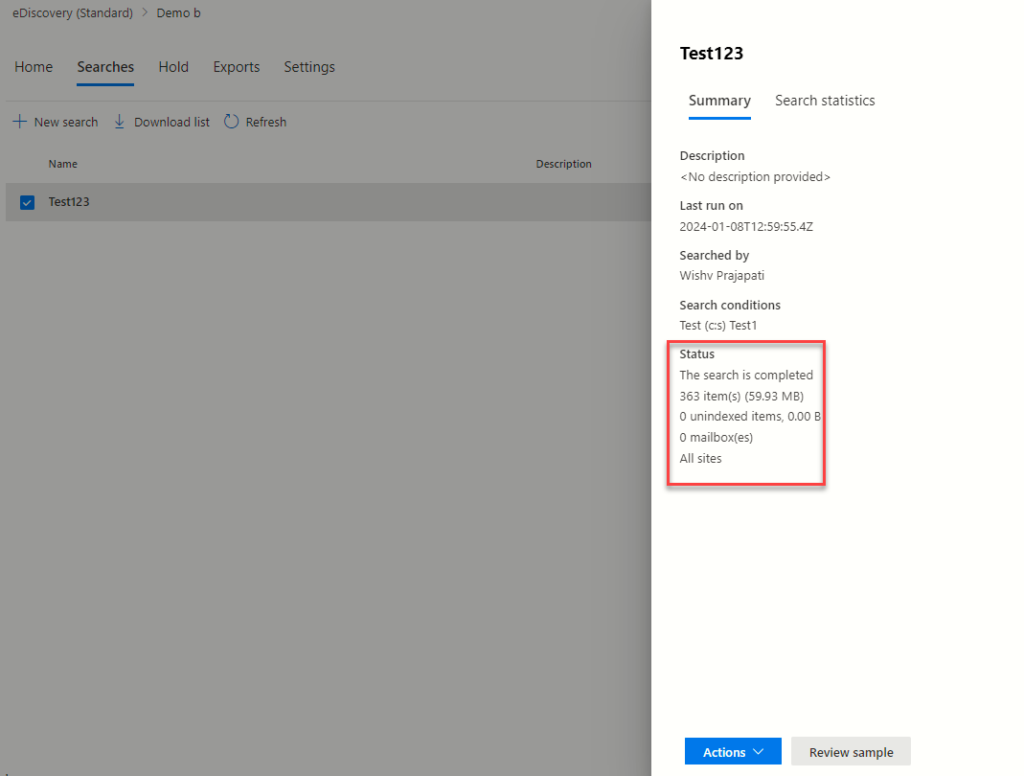The width and height of the screenshot is (1024, 776).
Task: Switch to the Search statistics tab
Action: pos(824,100)
